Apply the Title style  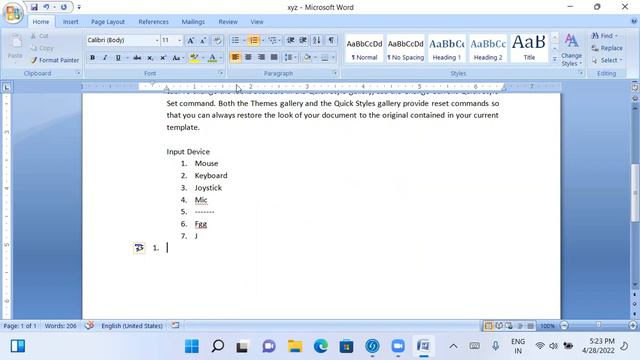[x=529, y=49]
